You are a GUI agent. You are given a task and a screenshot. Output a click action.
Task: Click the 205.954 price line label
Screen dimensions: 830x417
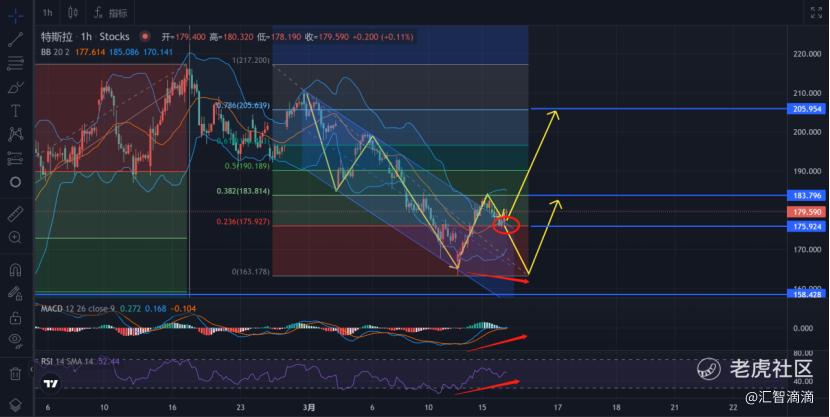click(807, 109)
